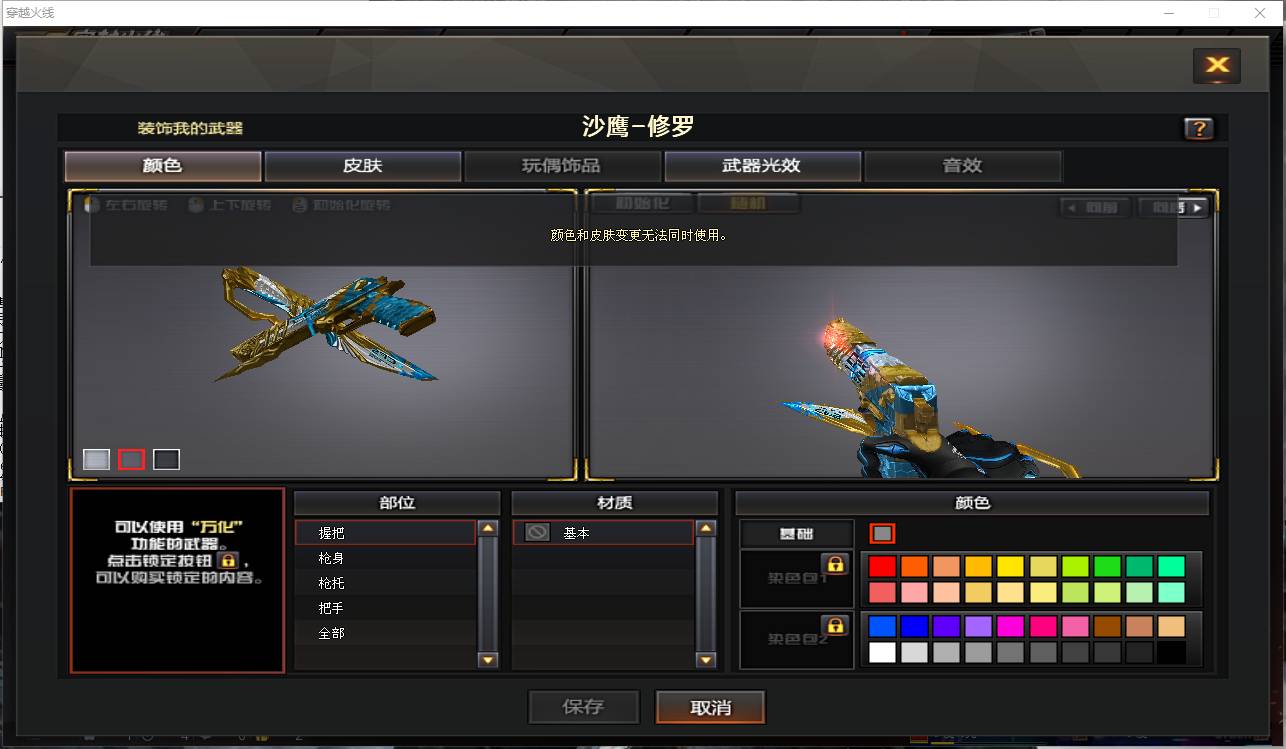Pick the selected gray swatch beside 基础
This screenshot has height=749, width=1286.
(882, 533)
